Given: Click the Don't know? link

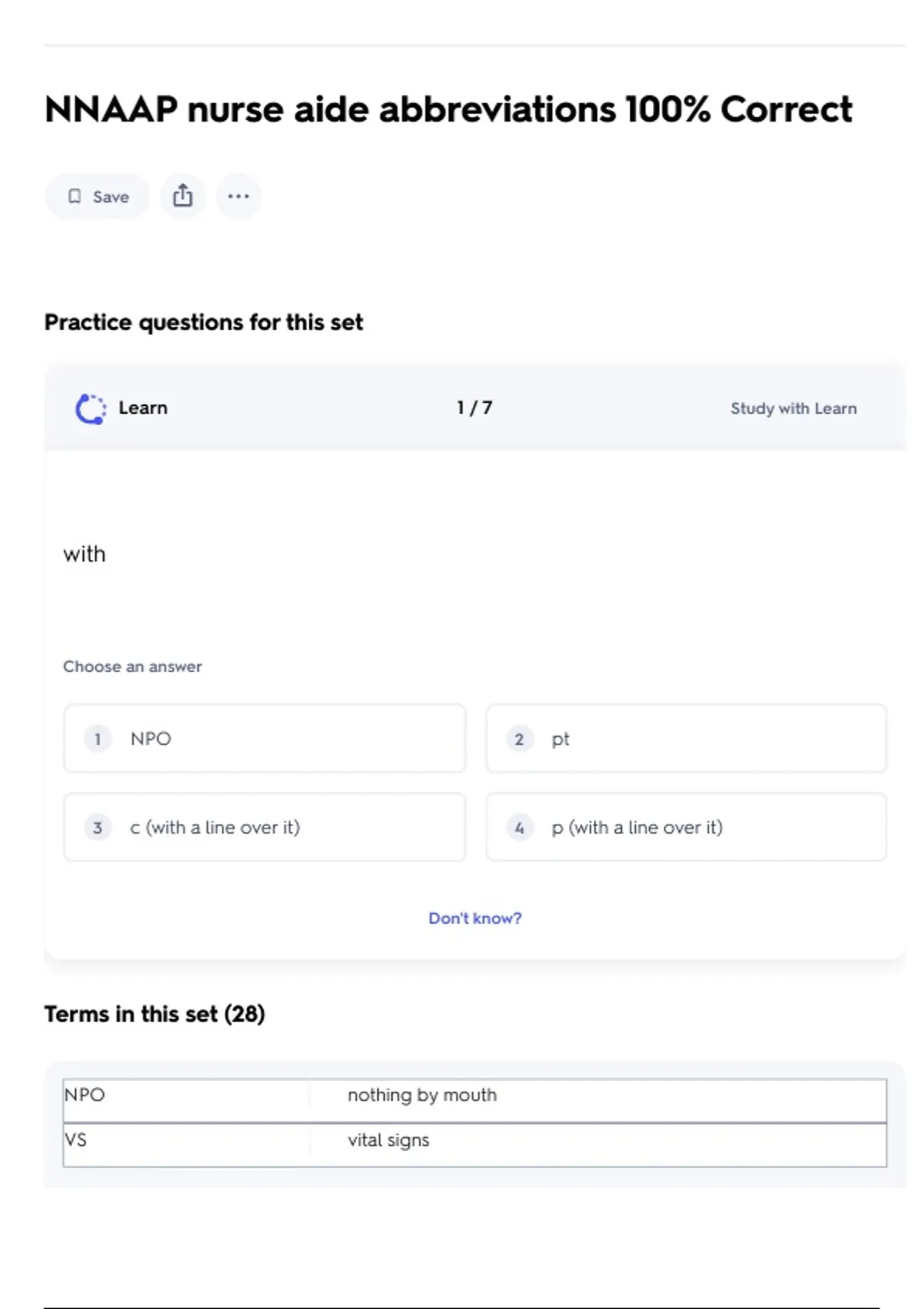Looking at the screenshot, I should [474, 918].
